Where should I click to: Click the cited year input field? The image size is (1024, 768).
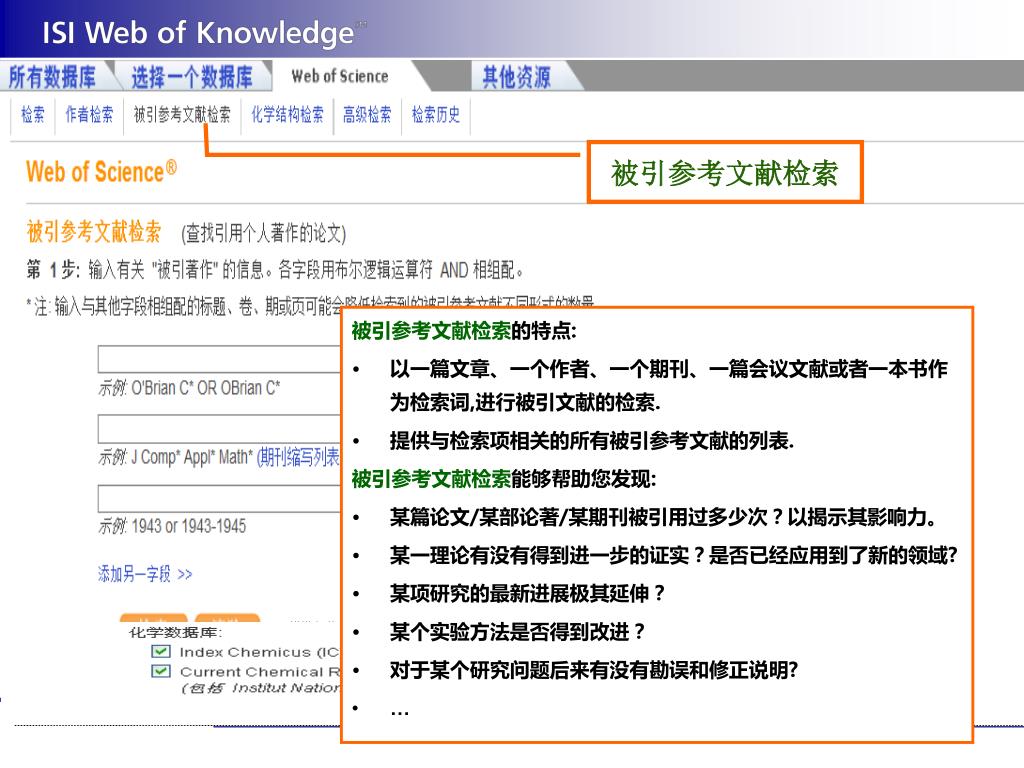point(219,498)
